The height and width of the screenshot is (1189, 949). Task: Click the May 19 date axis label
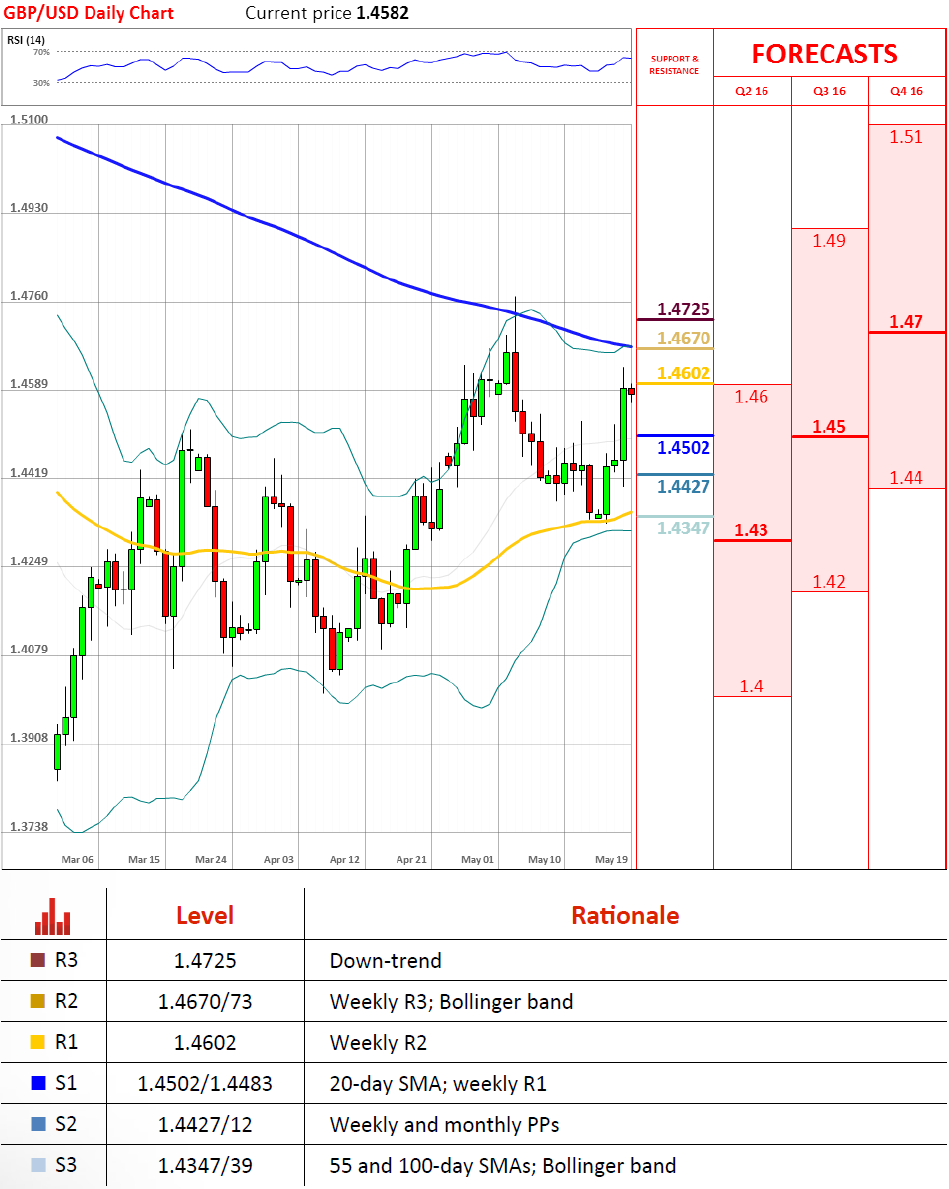(x=611, y=859)
